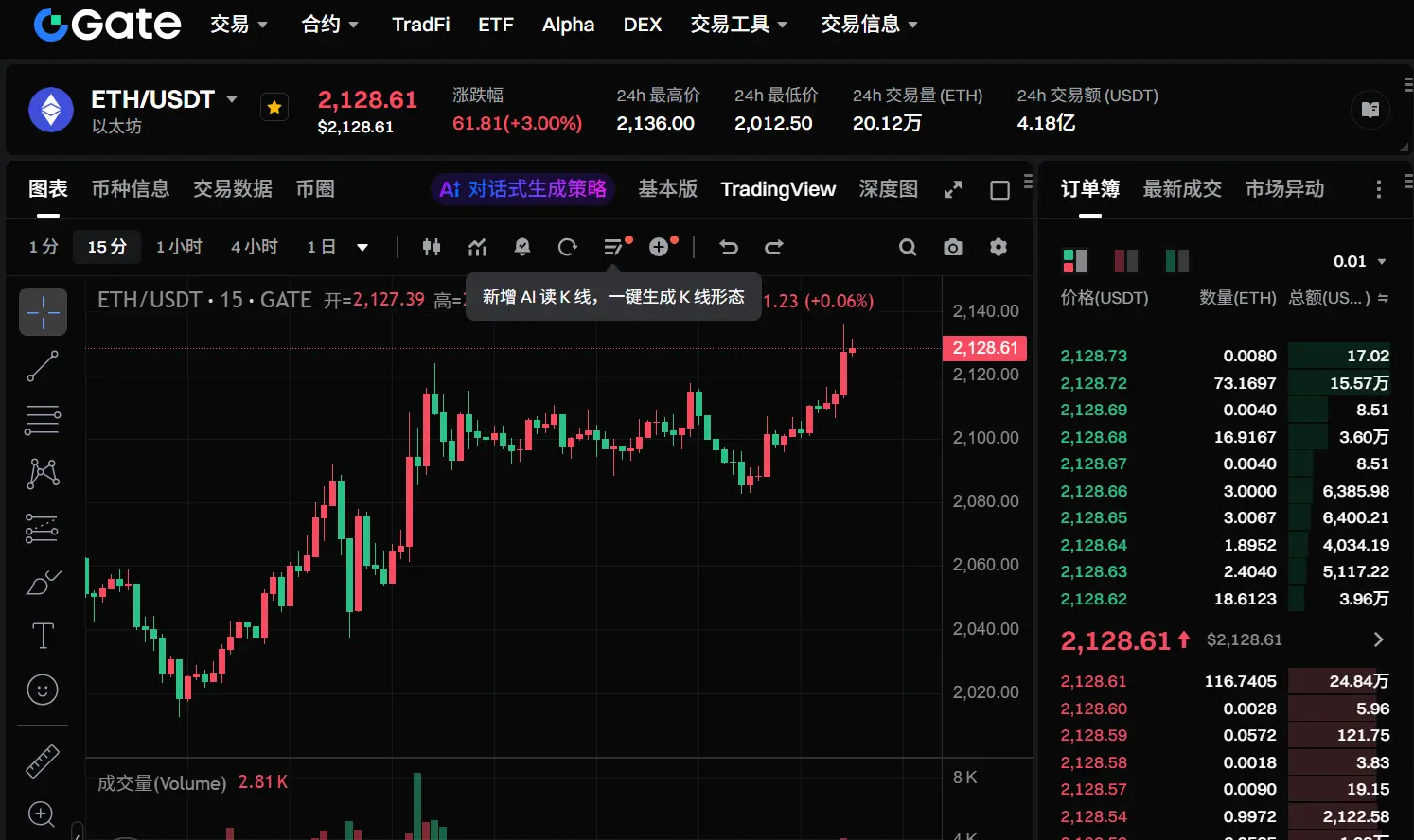Select the crosshair cursor tool
1414x840 pixels.
pos(43,312)
